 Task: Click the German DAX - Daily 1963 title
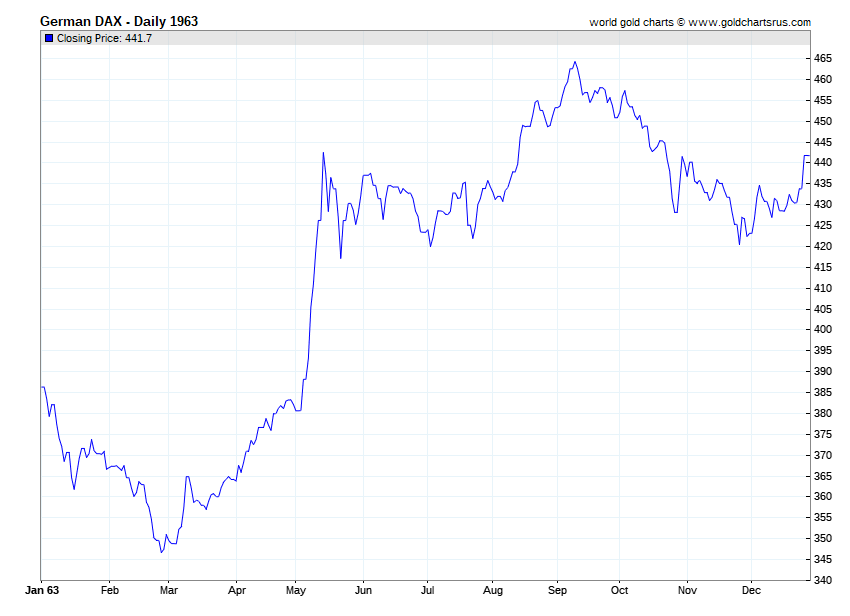point(119,22)
